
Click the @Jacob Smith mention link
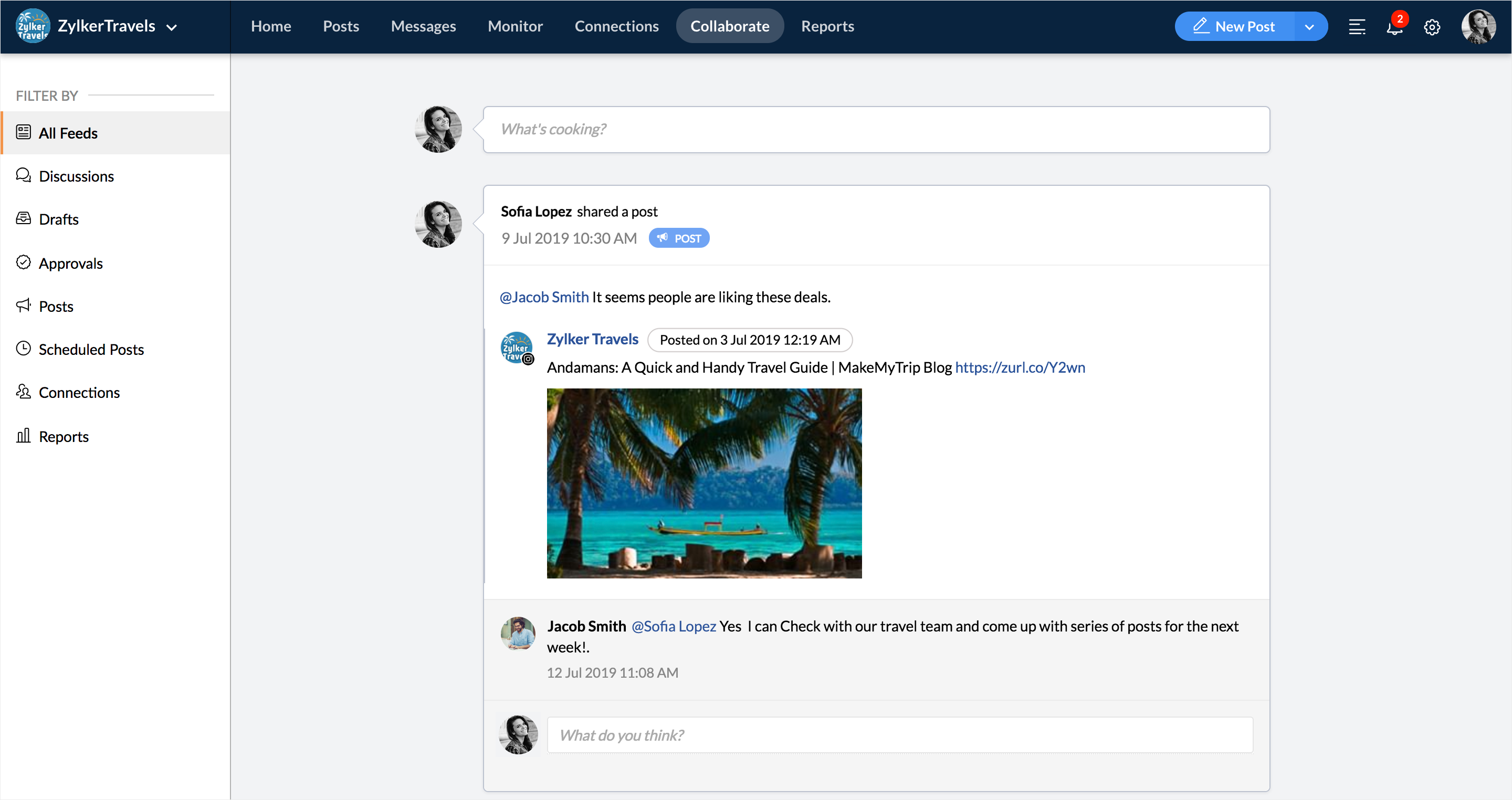pyautogui.click(x=543, y=297)
